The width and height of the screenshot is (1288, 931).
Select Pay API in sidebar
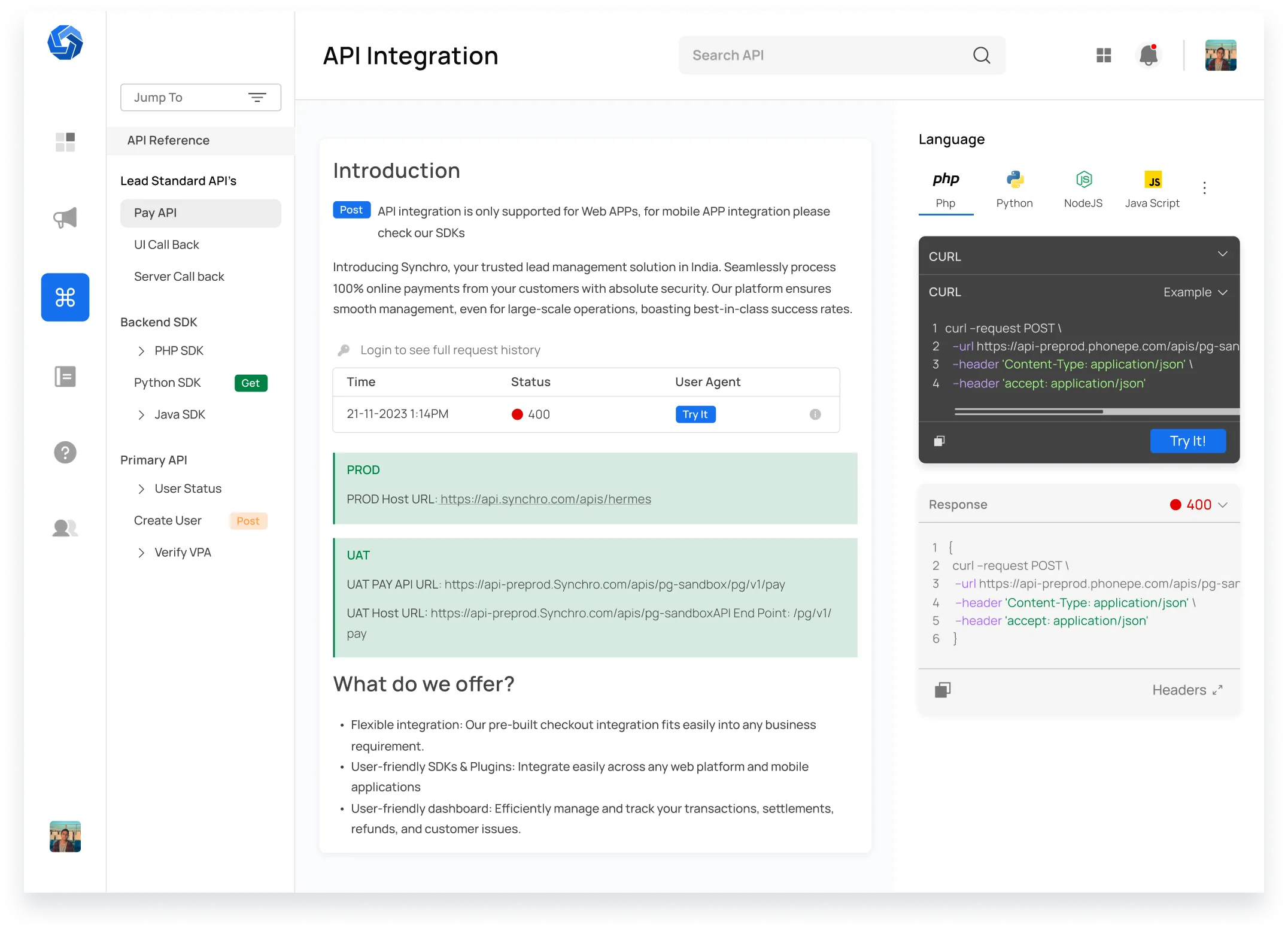coord(201,213)
